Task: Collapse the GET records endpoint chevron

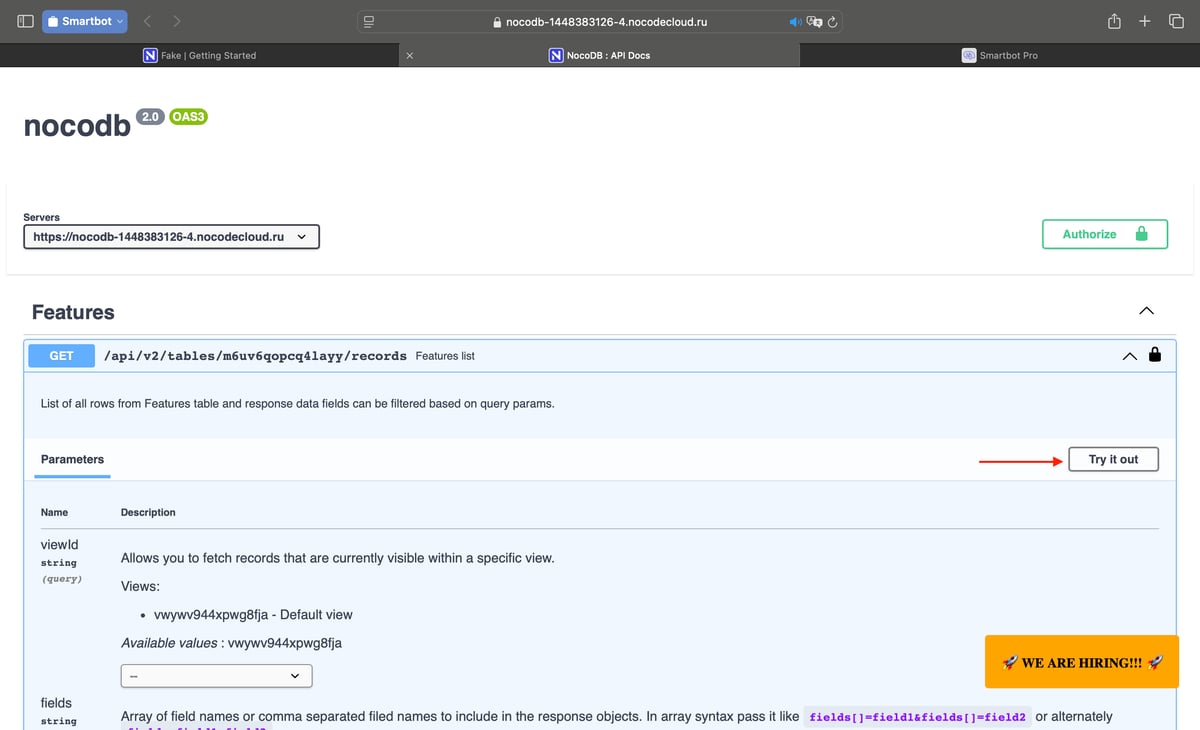Action: point(1129,355)
